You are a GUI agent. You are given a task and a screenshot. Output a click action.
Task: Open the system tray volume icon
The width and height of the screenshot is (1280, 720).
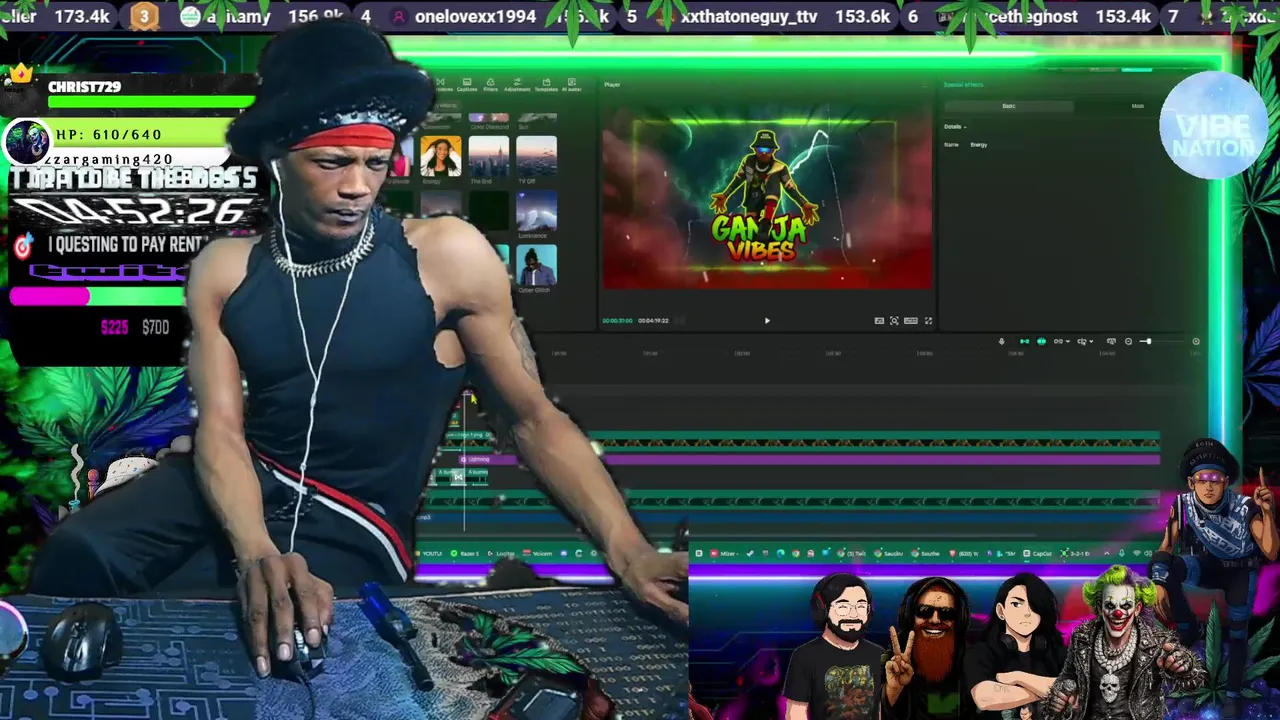coord(1150,553)
